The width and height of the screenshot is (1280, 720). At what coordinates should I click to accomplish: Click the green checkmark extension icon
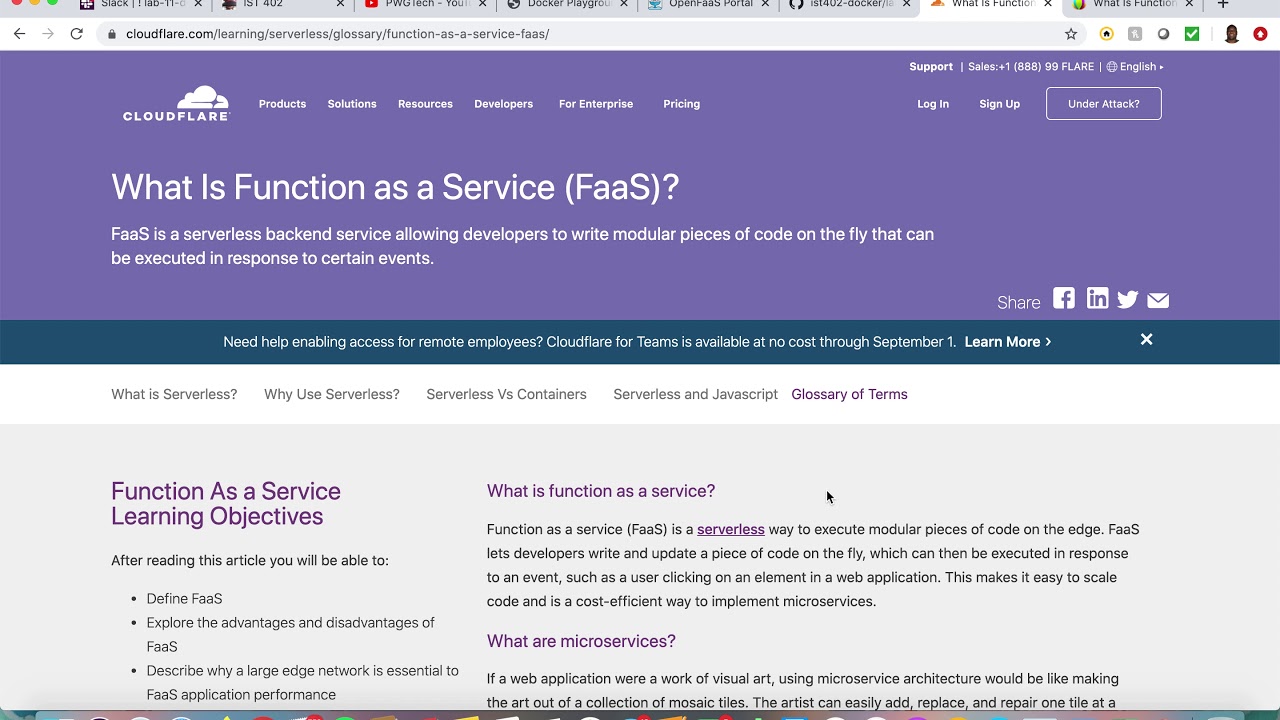1192,34
